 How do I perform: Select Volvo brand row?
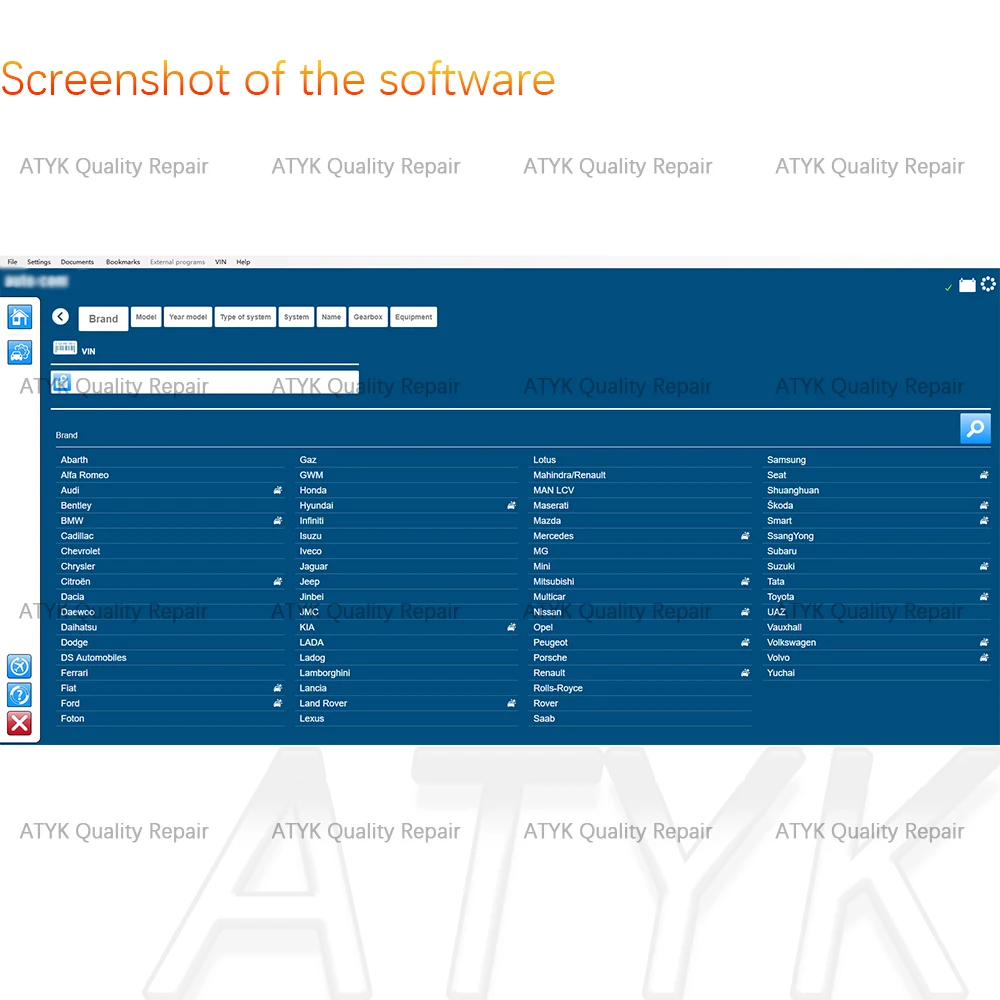(x=877, y=658)
